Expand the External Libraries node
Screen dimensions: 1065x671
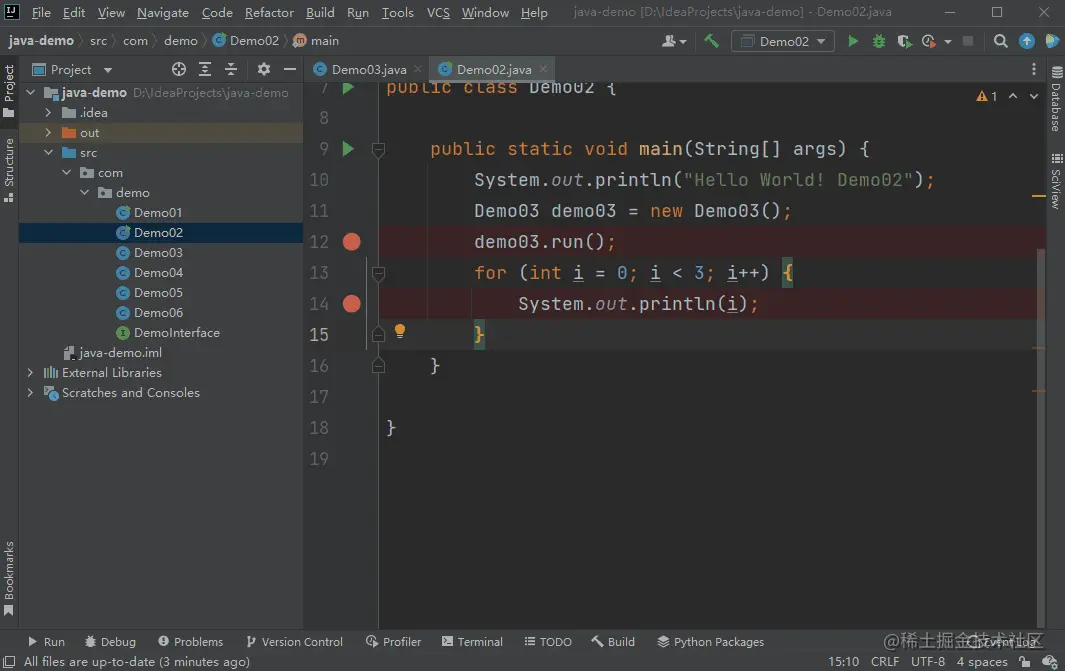[30, 372]
